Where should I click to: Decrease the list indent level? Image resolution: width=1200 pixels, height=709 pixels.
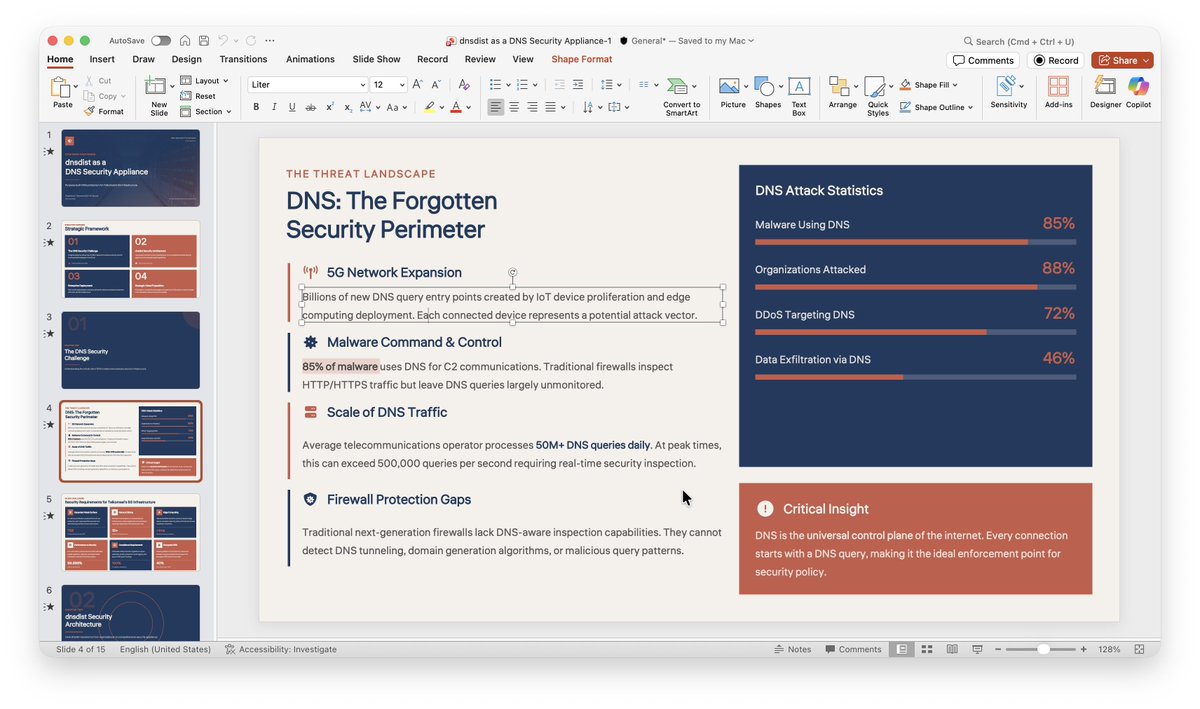coord(560,85)
